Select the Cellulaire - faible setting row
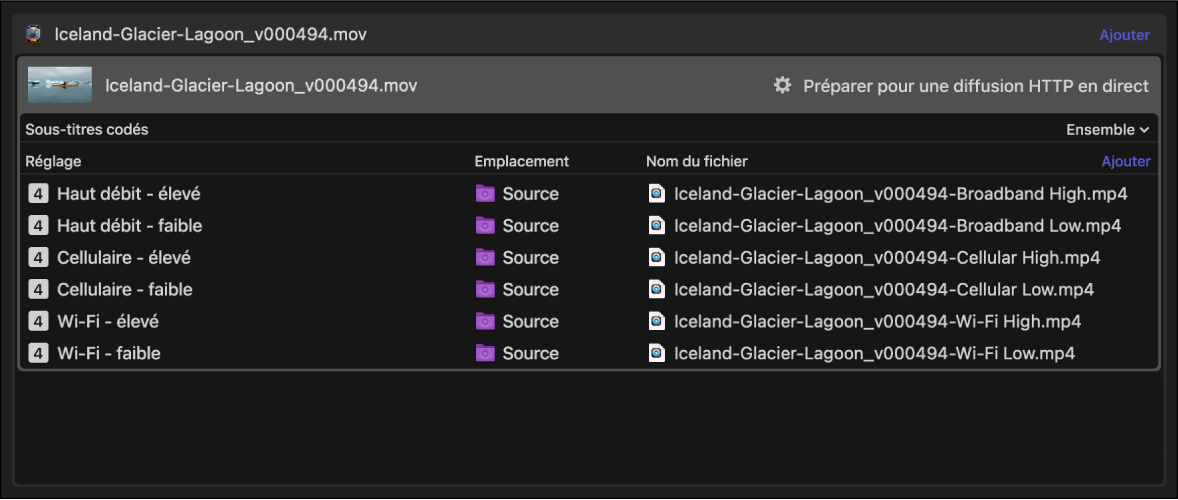This screenshot has height=500, width=1178. tap(124, 290)
